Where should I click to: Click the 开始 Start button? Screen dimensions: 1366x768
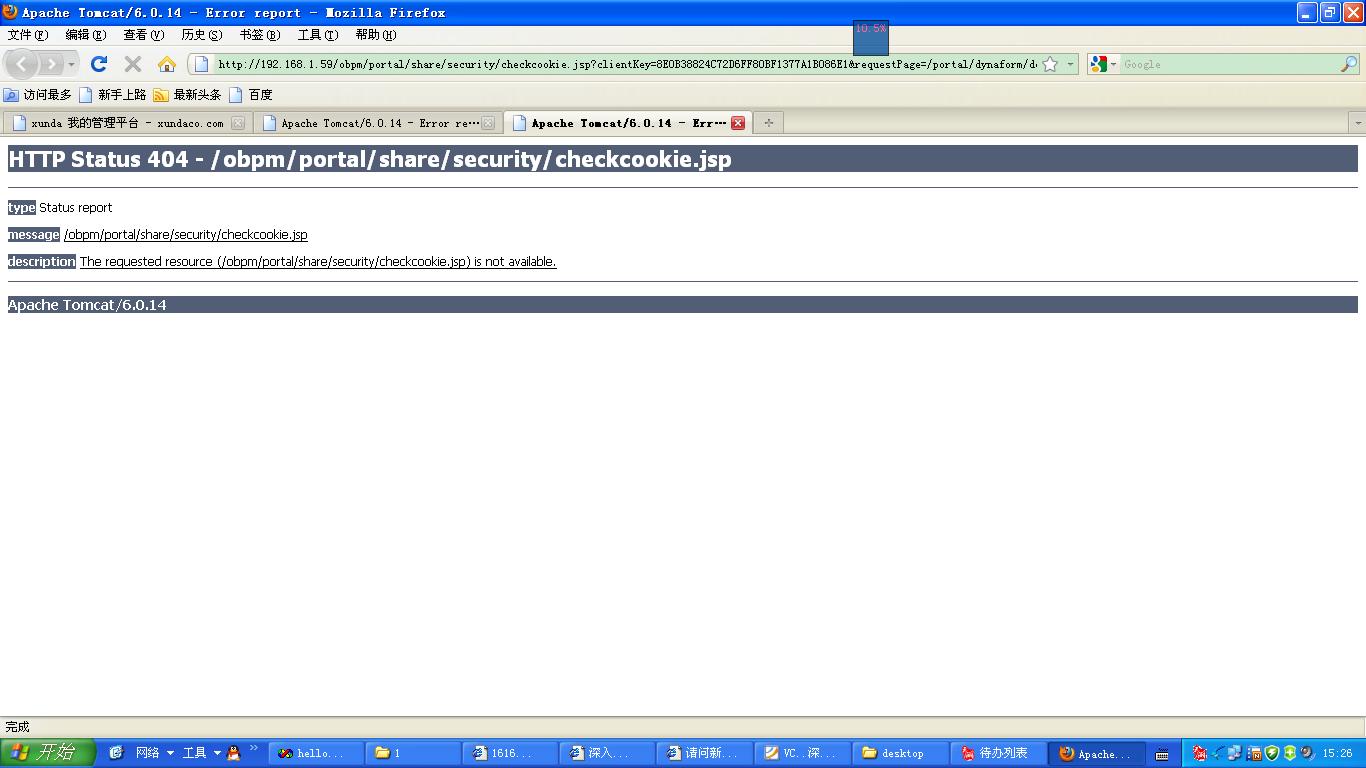tap(47, 753)
